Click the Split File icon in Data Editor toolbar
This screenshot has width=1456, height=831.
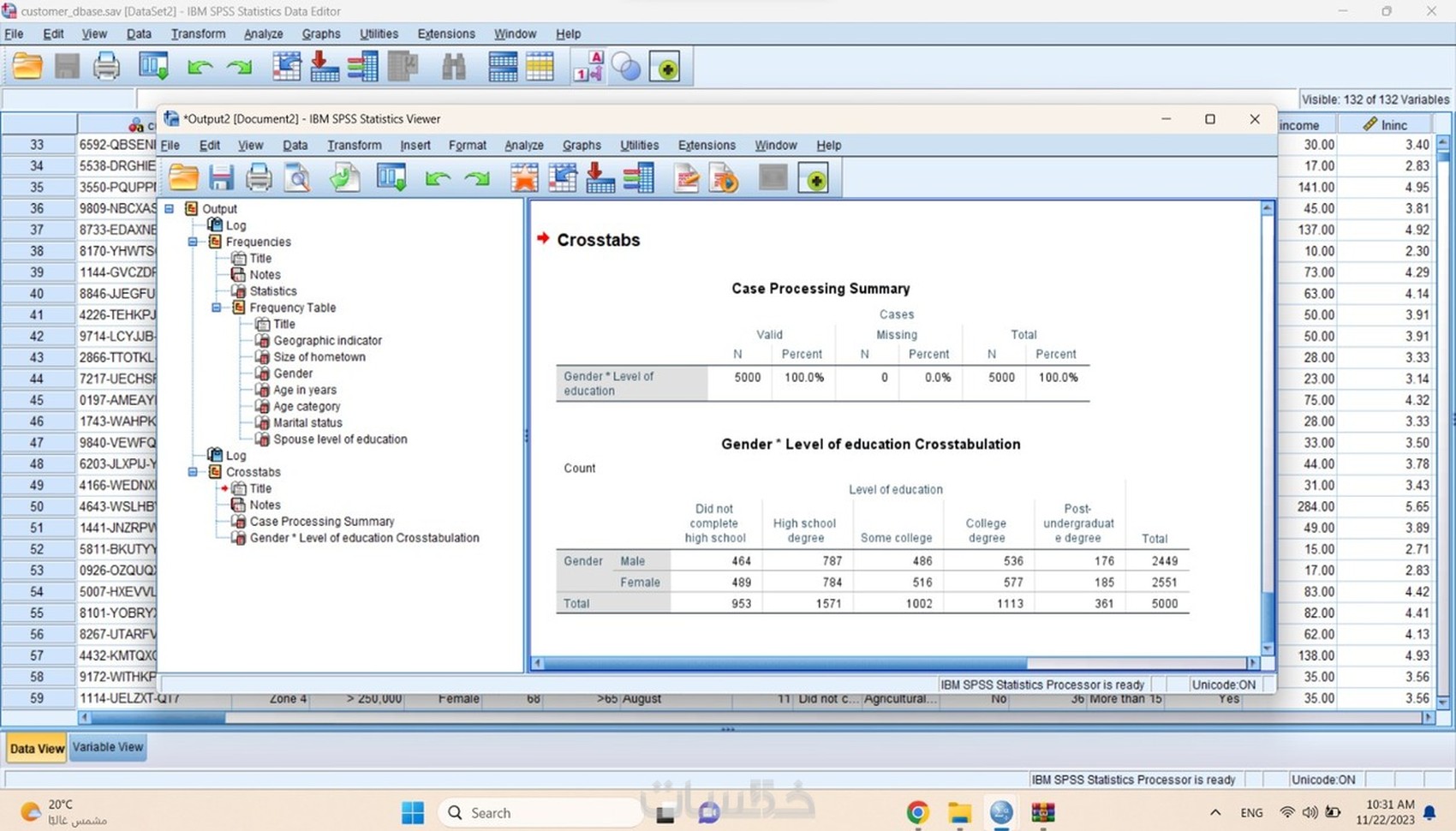[x=503, y=67]
